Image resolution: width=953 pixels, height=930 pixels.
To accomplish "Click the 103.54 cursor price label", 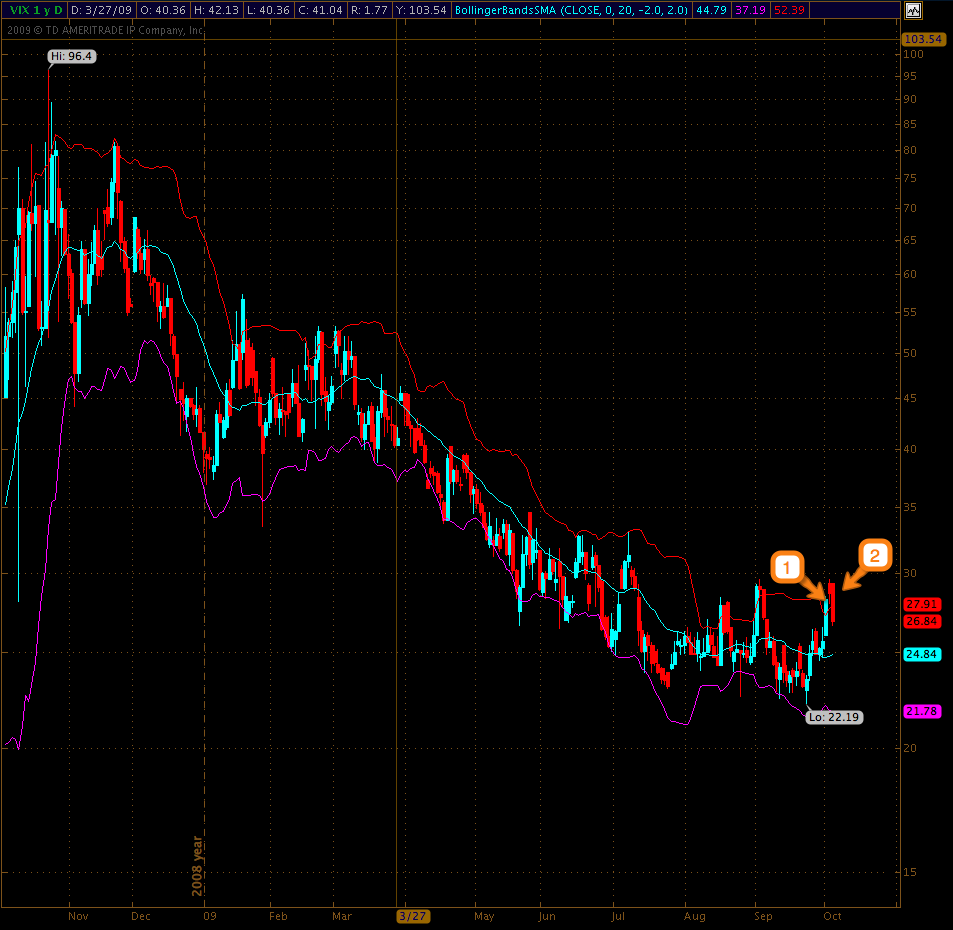I will [922, 40].
